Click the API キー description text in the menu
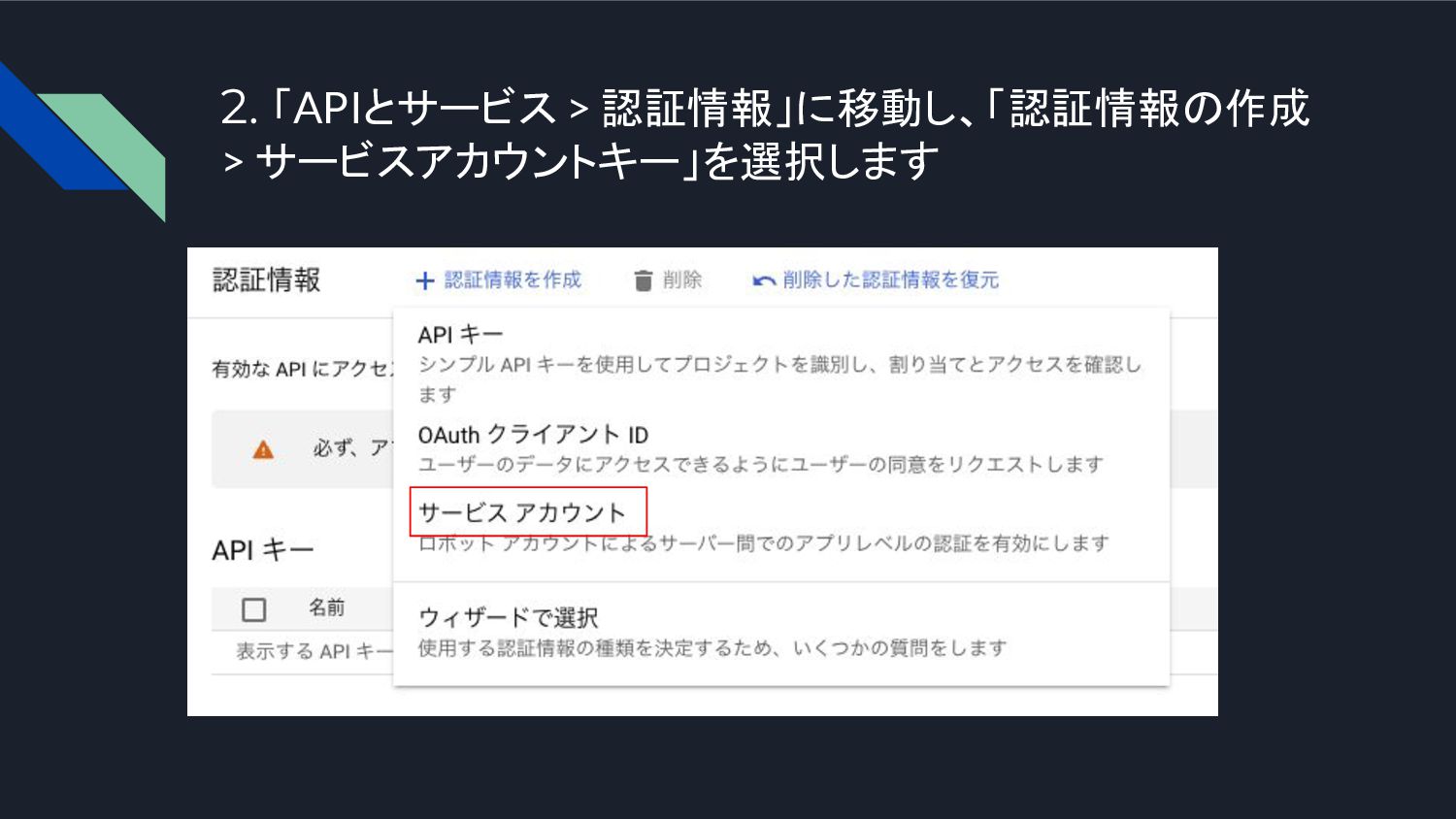Screen dimensions: 1456x819 [780, 378]
